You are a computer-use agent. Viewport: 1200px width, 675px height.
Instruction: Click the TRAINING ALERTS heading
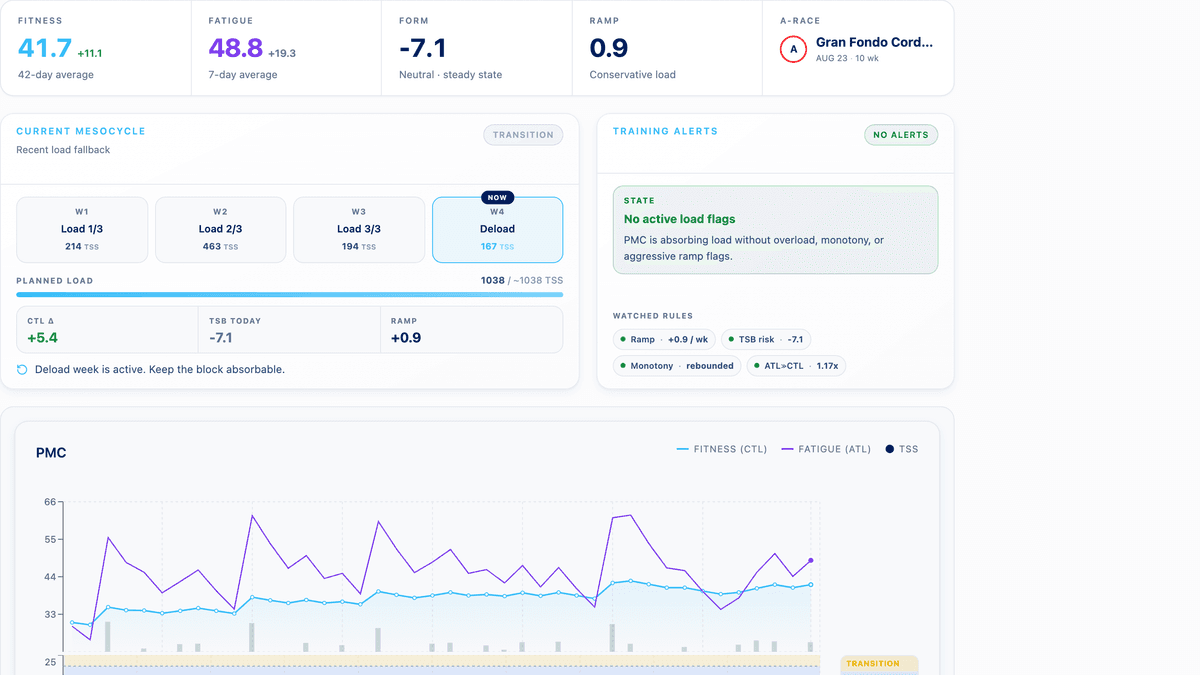coord(665,131)
